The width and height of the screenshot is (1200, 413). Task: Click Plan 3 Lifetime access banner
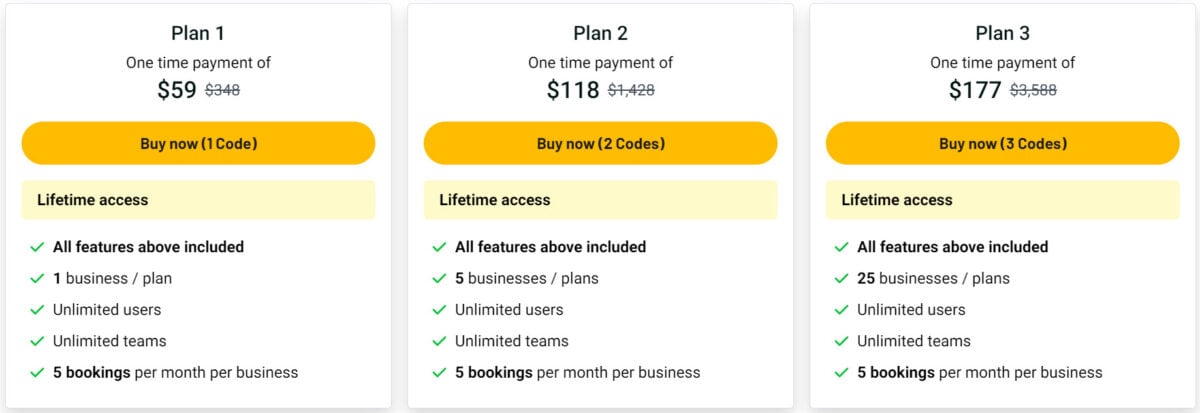point(1002,200)
